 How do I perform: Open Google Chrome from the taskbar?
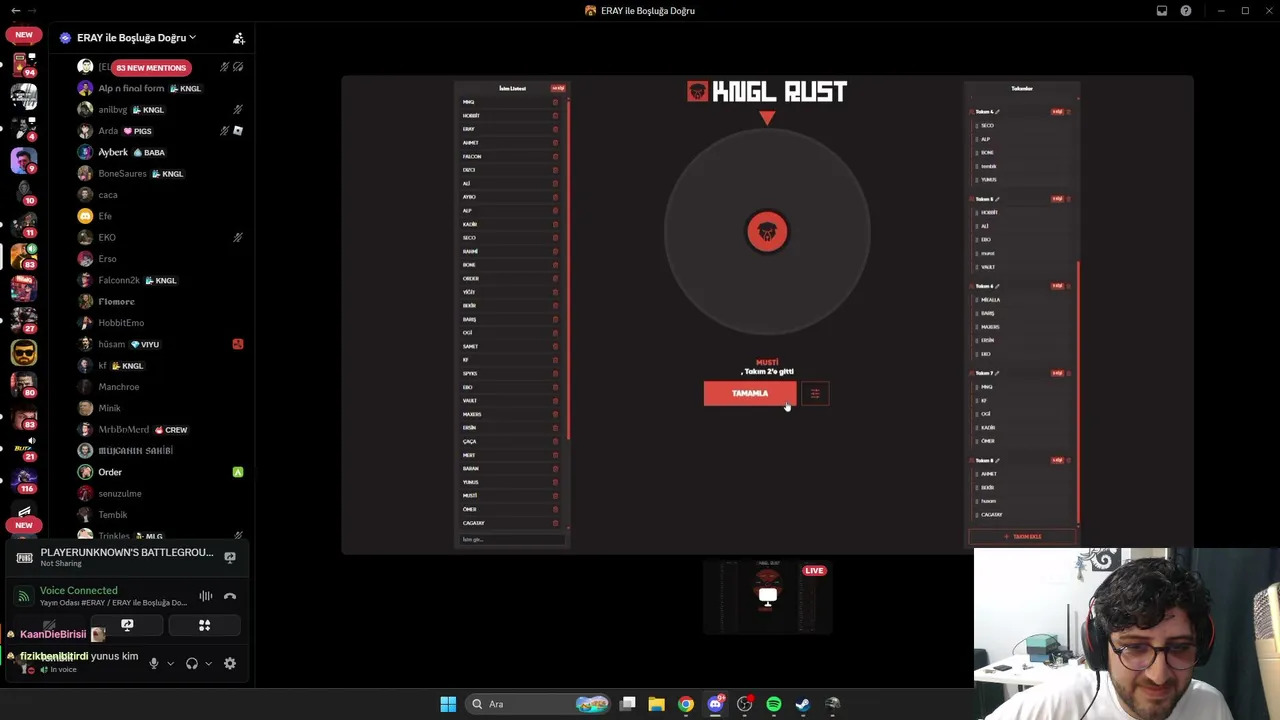(x=686, y=704)
